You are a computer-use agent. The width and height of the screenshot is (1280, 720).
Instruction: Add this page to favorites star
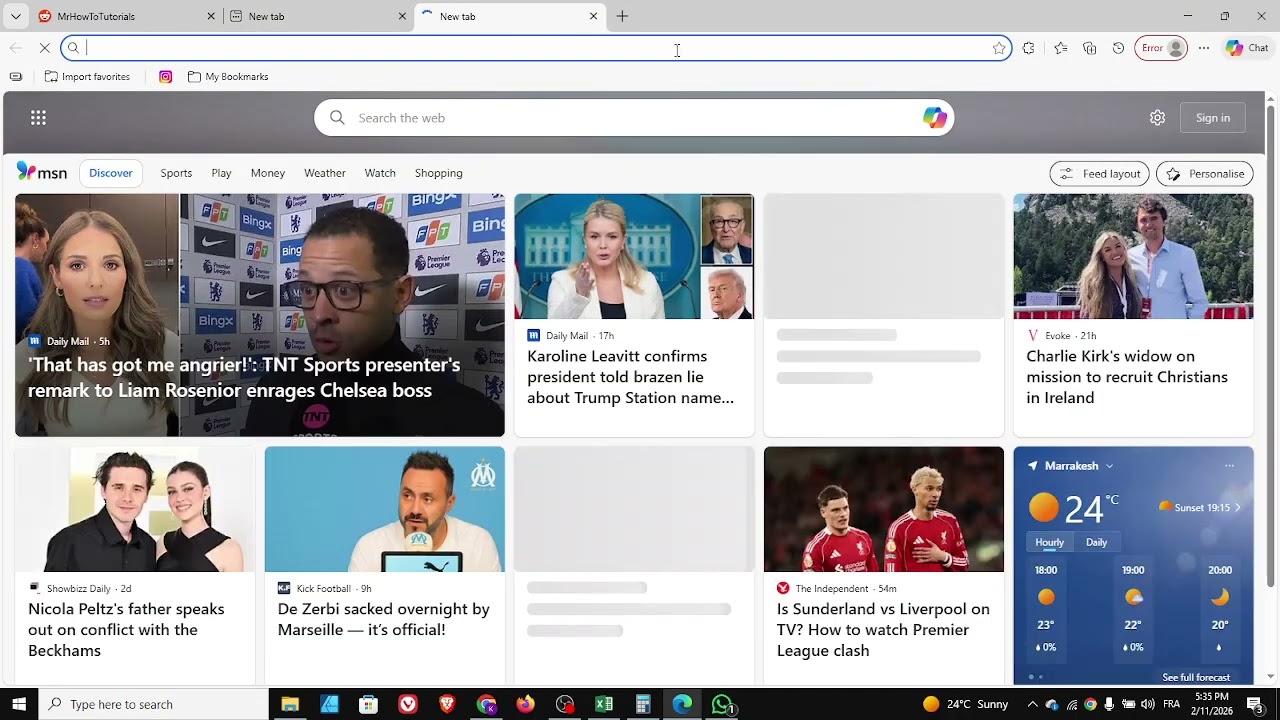click(998, 48)
